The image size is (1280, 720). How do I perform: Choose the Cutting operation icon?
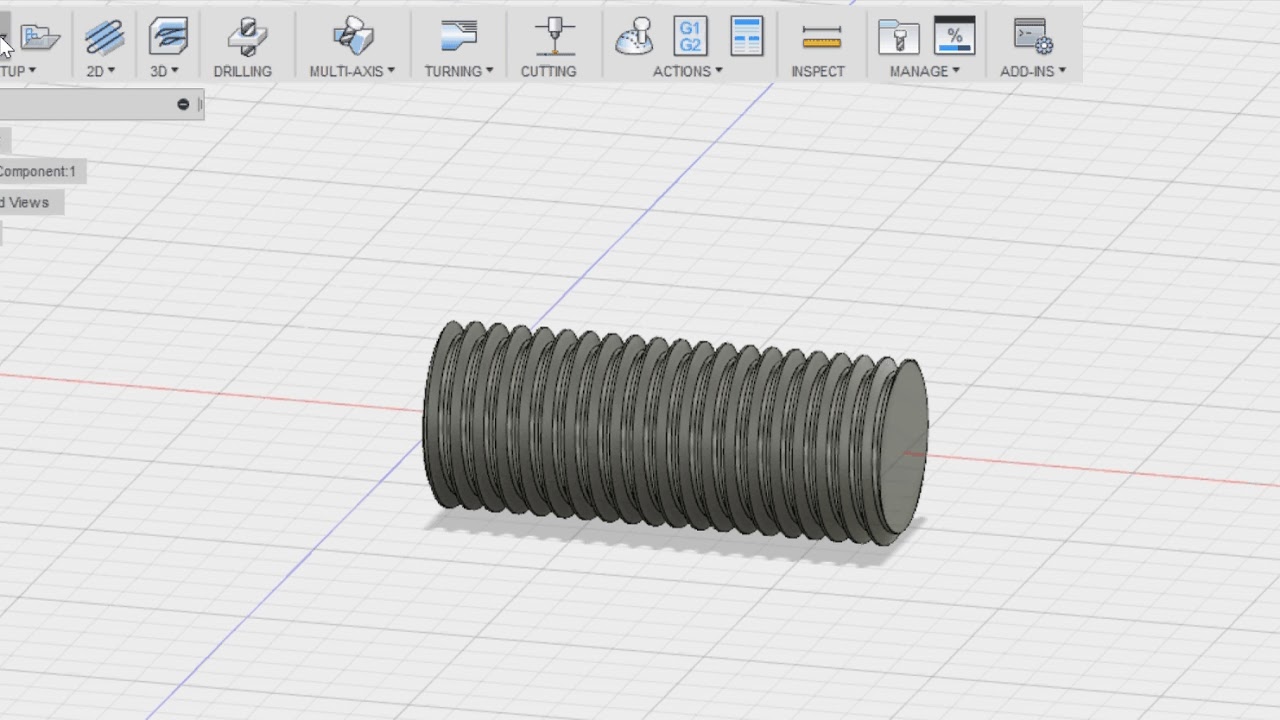554,37
